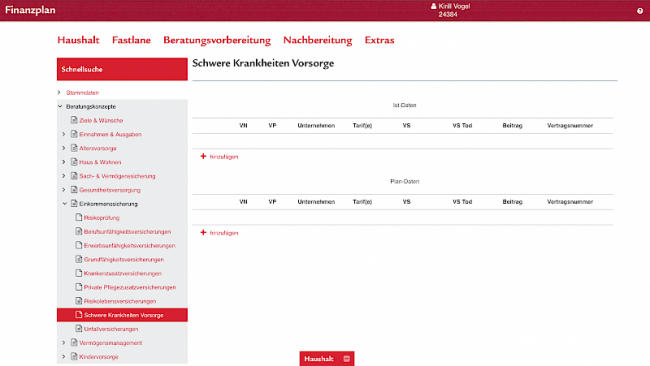Expand the Gesundheitsversorgung arrow
This screenshot has width=650, height=366.
63,190
